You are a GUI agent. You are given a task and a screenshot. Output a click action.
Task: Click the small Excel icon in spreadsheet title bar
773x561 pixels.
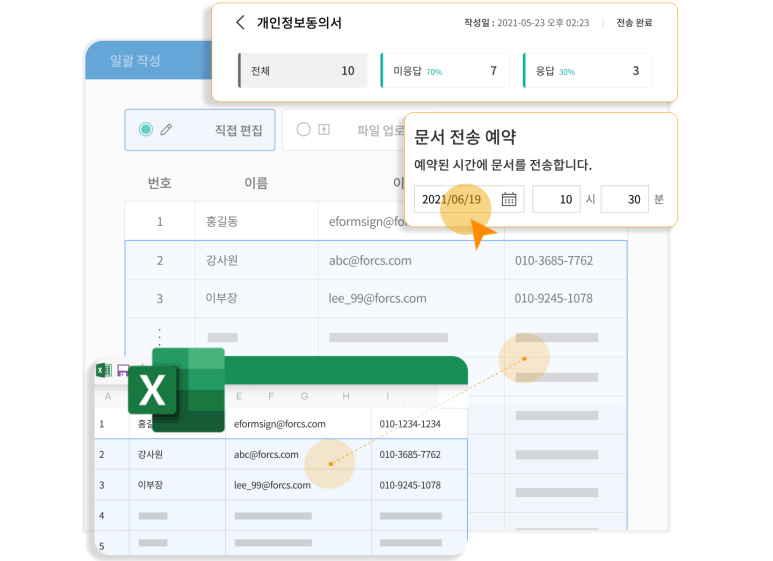coord(104,370)
